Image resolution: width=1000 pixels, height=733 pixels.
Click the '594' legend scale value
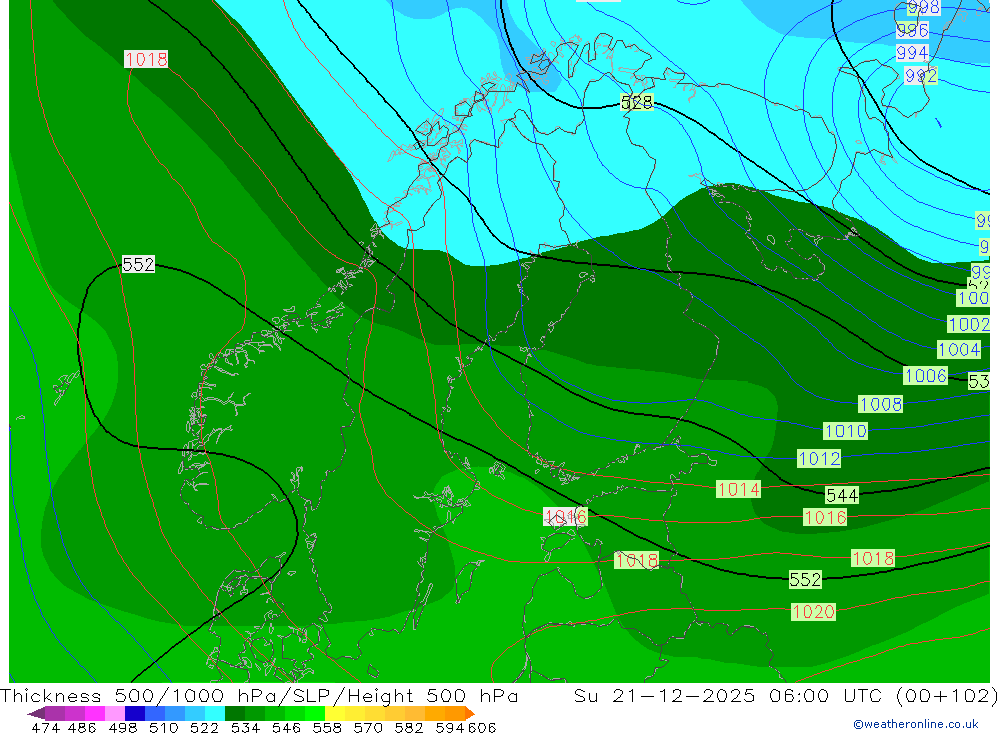pos(450,727)
